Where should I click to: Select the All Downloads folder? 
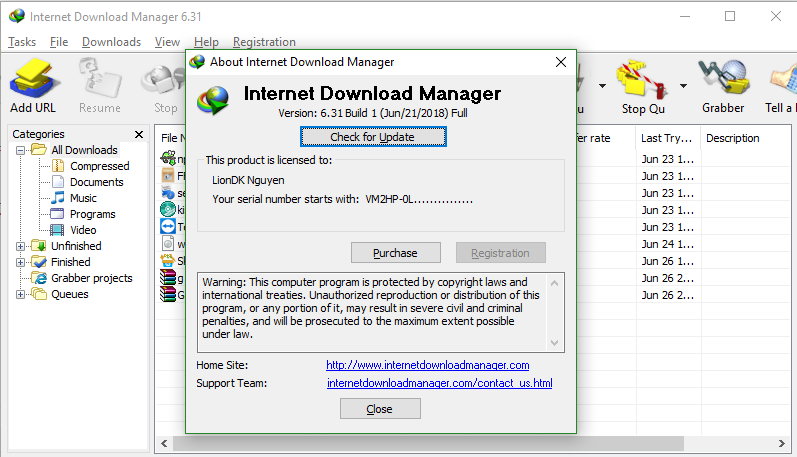click(x=84, y=150)
